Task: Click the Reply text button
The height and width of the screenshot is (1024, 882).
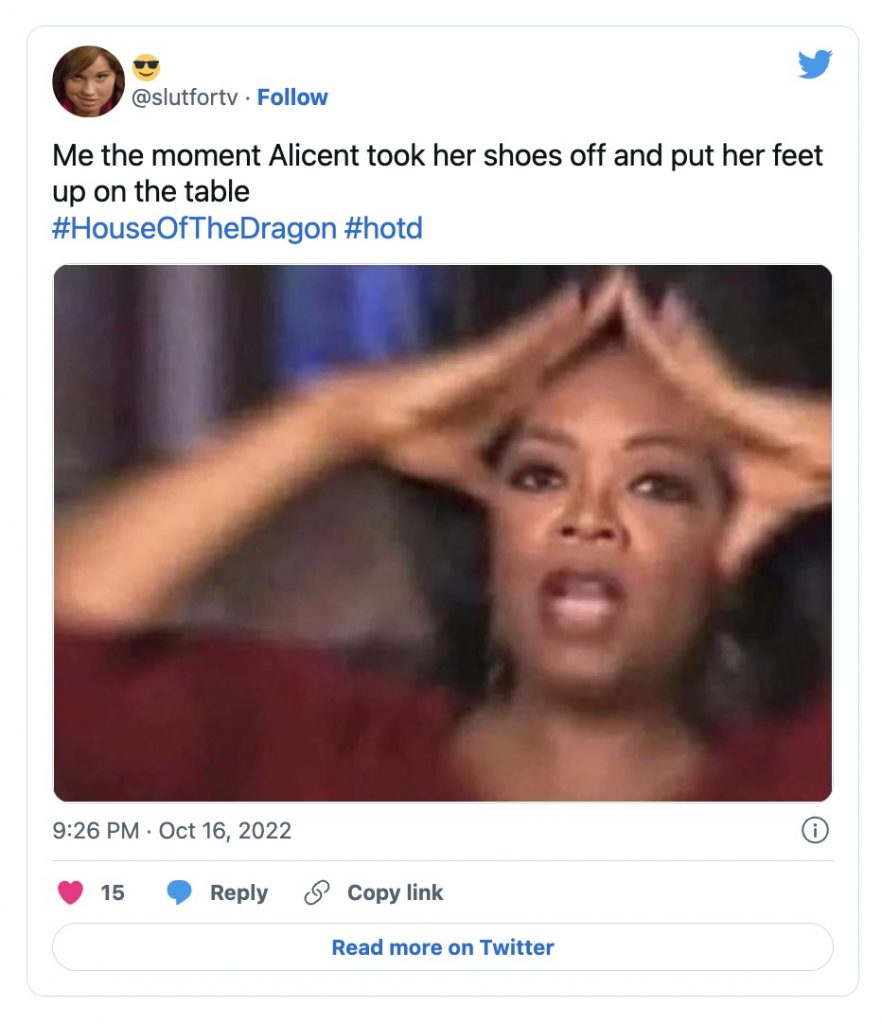Action: click(x=239, y=893)
